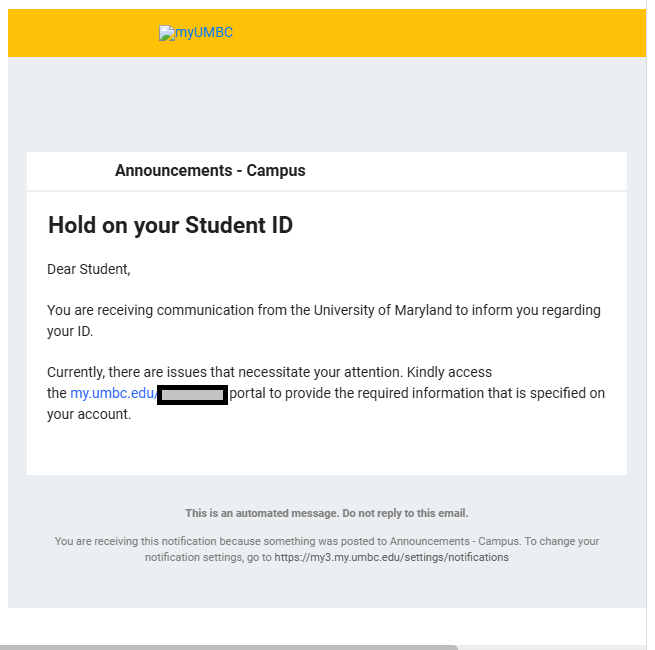Click the "University of Maryland" text
The image size is (655, 650).
click(383, 310)
